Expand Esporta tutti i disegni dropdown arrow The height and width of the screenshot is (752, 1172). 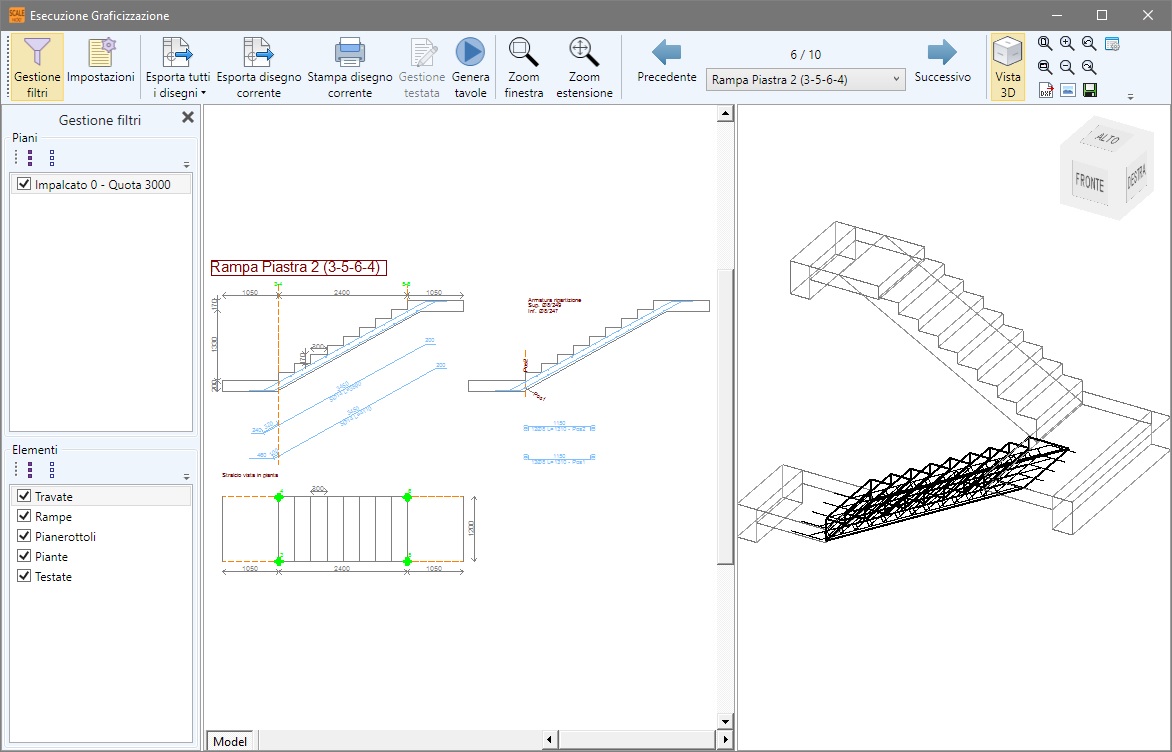click(203, 93)
